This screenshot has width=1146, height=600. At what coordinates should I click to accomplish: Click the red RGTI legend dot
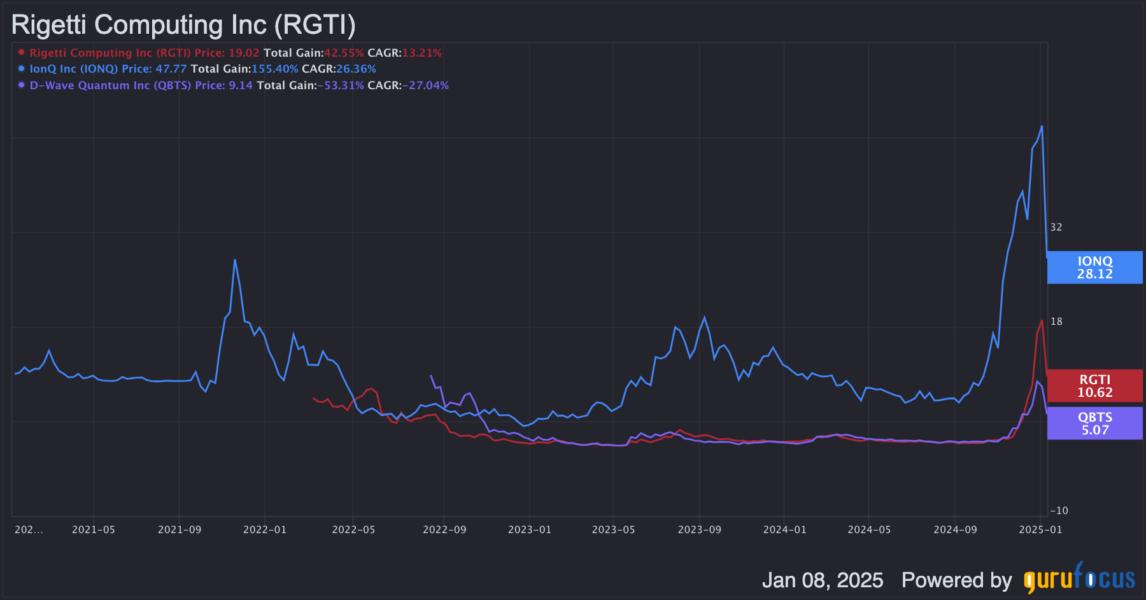click(22, 50)
